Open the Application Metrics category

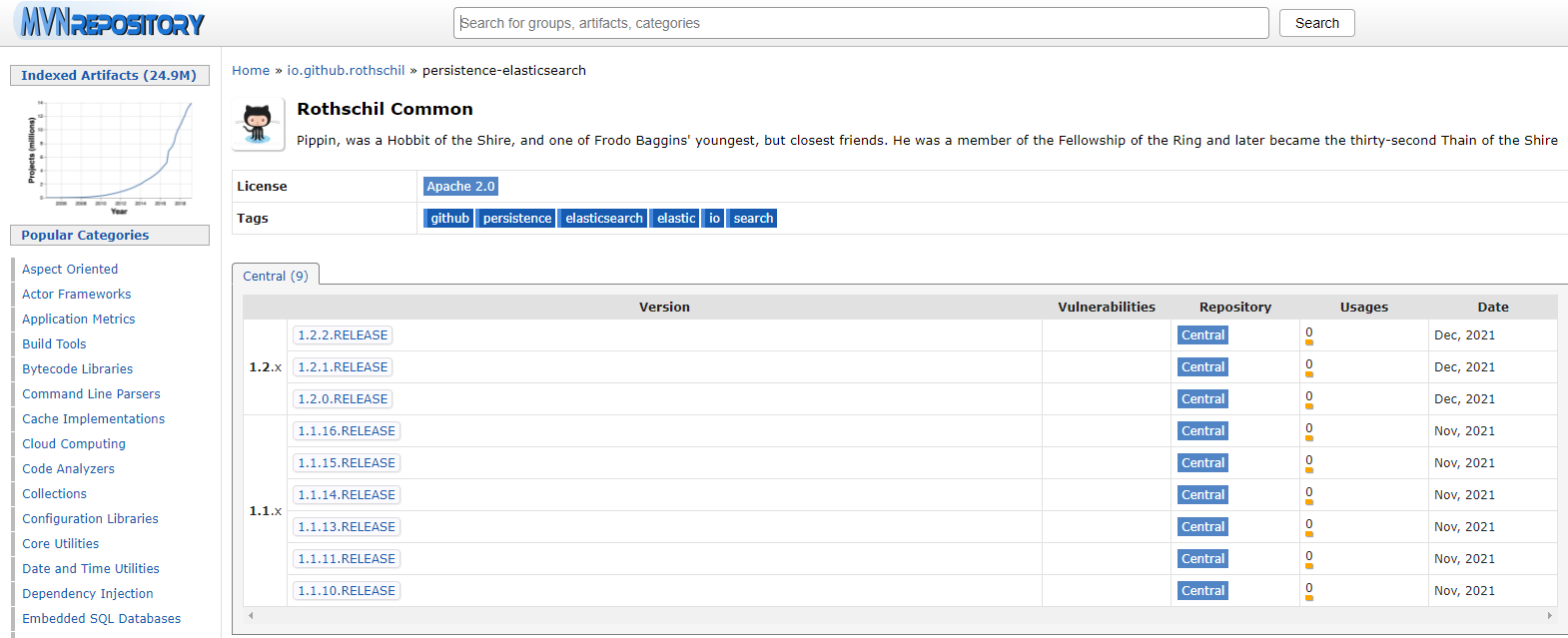point(79,319)
